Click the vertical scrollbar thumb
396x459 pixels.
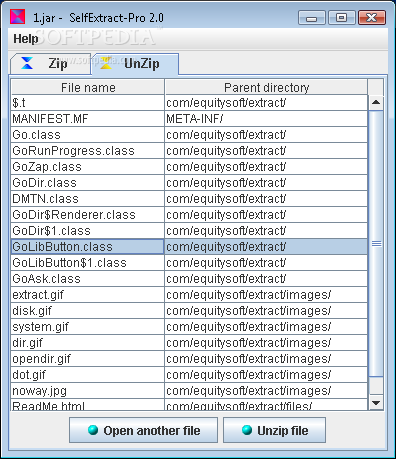(x=376, y=244)
